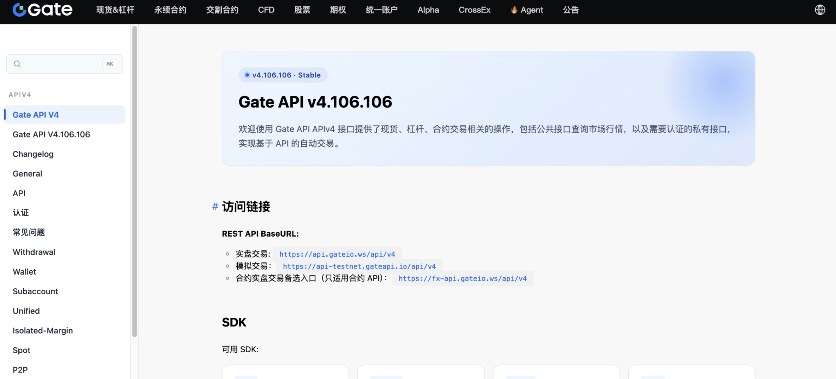
Task: Open General section in sidebar
Action: [27, 174]
